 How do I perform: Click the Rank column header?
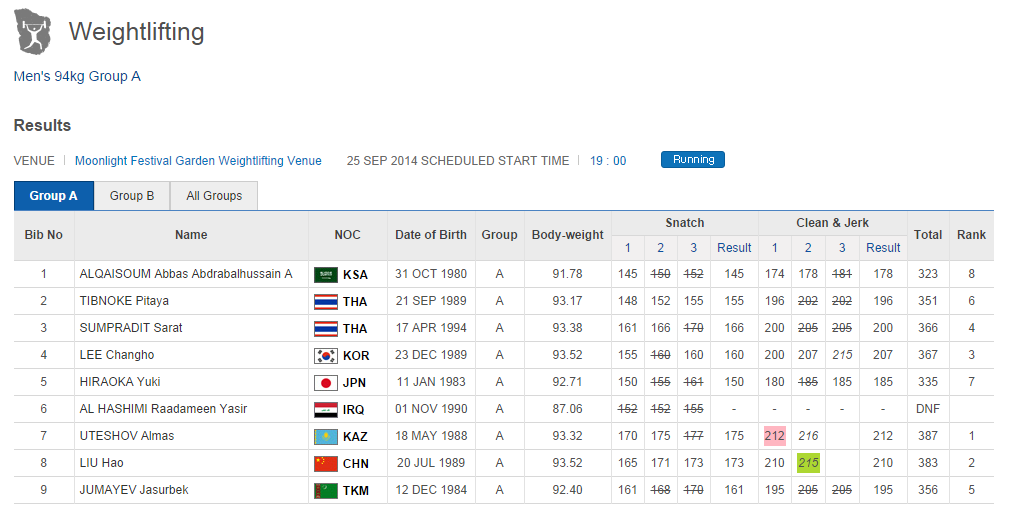tap(970, 235)
